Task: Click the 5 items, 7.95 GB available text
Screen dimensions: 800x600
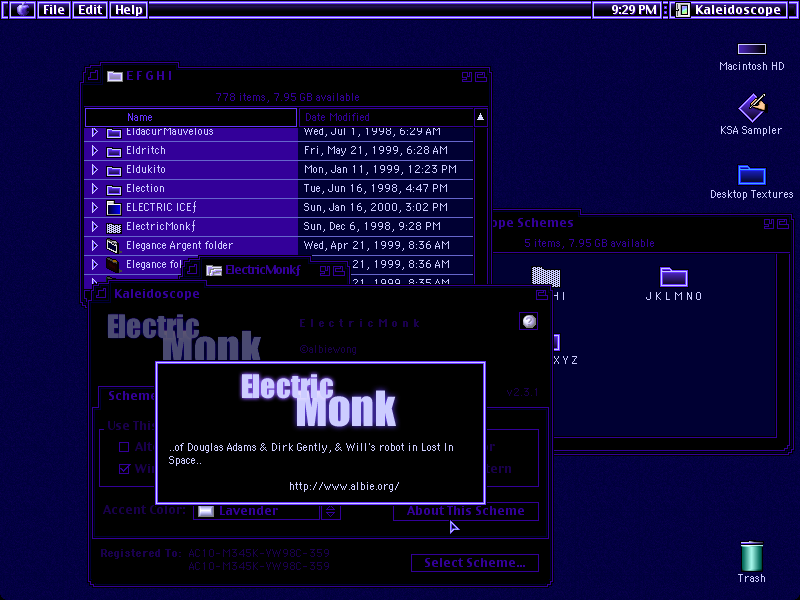Action: 589,243
